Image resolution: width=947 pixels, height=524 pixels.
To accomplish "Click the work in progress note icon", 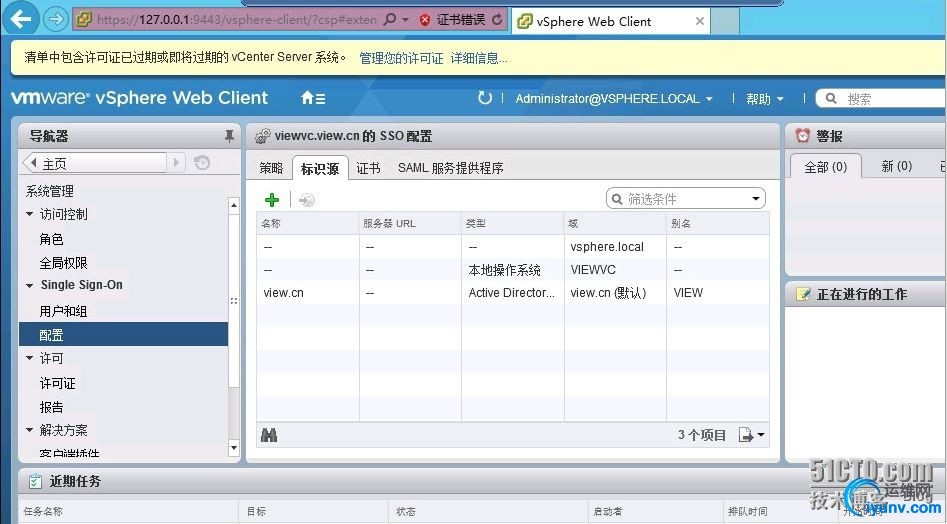I will [803, 294].
